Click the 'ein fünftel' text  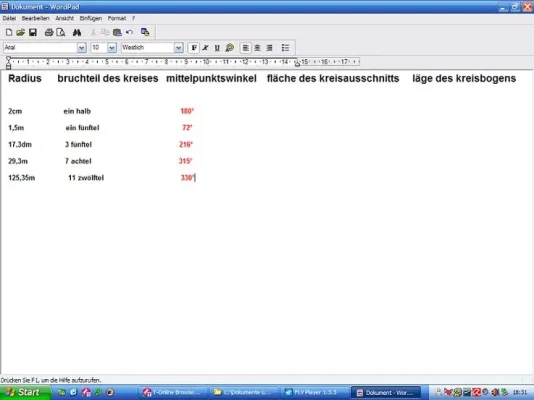tap(82, 128)
